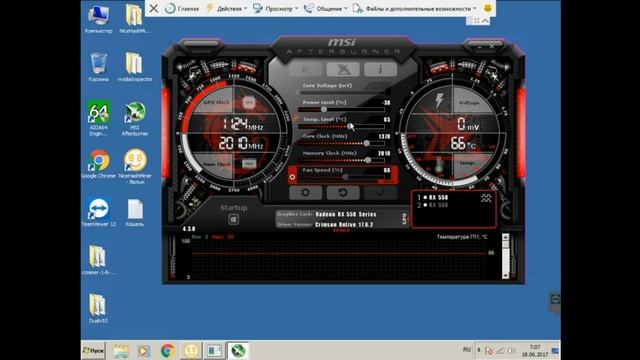Click the monitoring graph scrollbar down arrow
The width and height of the screenshot is (640, 360).
(x=505, y=276)
